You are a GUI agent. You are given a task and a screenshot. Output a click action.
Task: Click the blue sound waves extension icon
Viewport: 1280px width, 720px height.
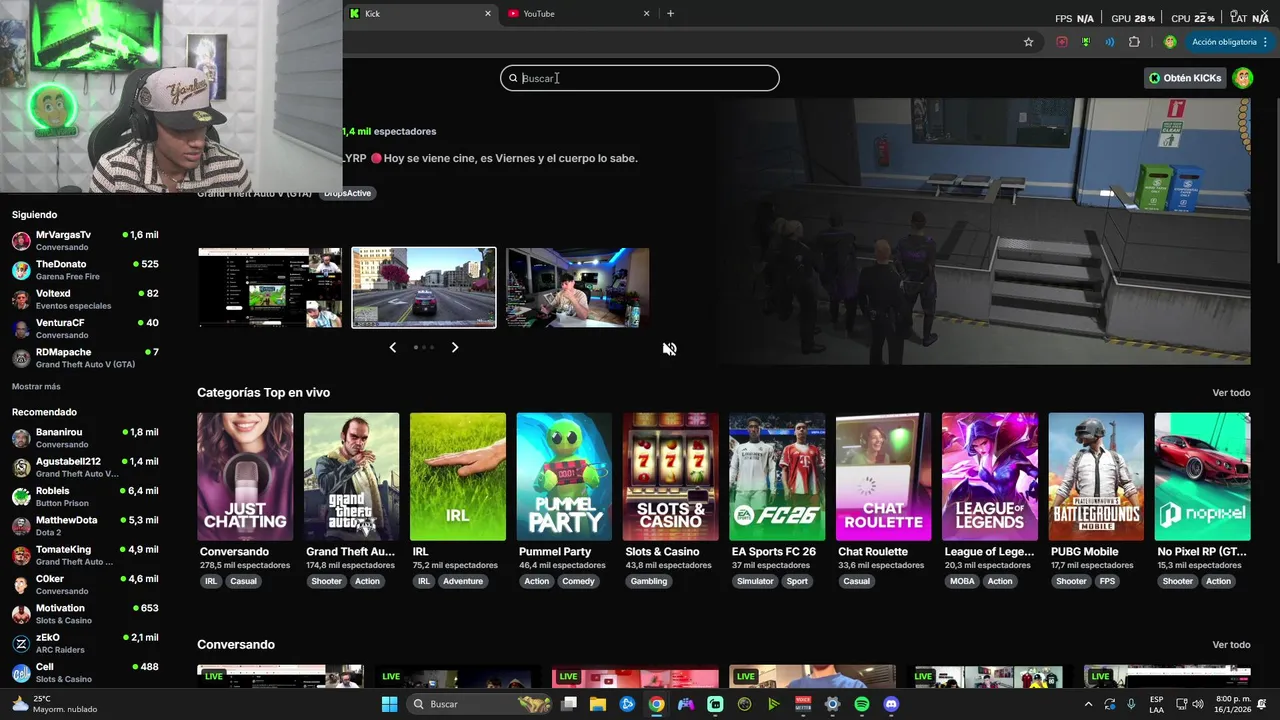[1110, 42]
